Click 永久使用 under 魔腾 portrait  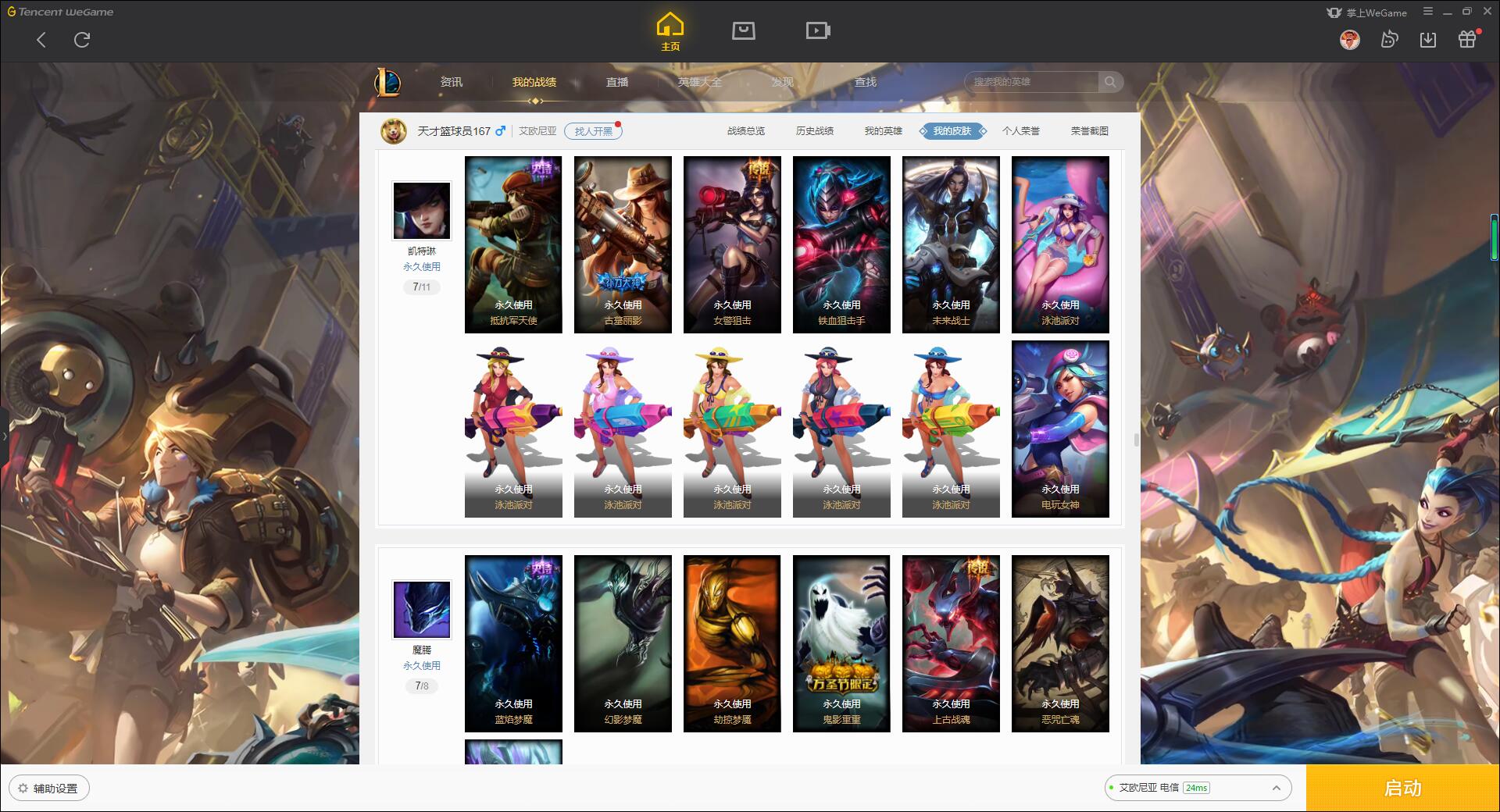[422, 666]
